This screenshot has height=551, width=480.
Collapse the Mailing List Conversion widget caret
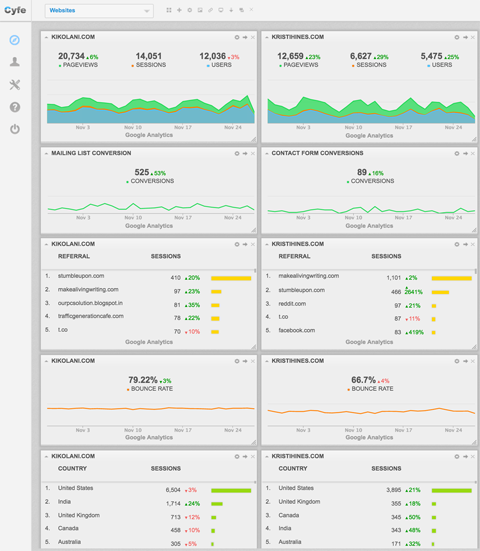tap(46, 154)
